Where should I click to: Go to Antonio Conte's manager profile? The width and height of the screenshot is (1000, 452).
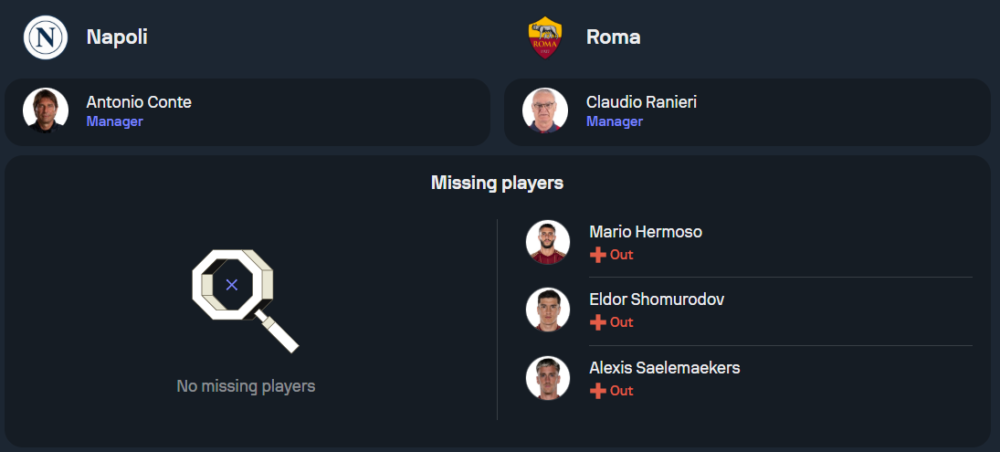coord(138,102)
